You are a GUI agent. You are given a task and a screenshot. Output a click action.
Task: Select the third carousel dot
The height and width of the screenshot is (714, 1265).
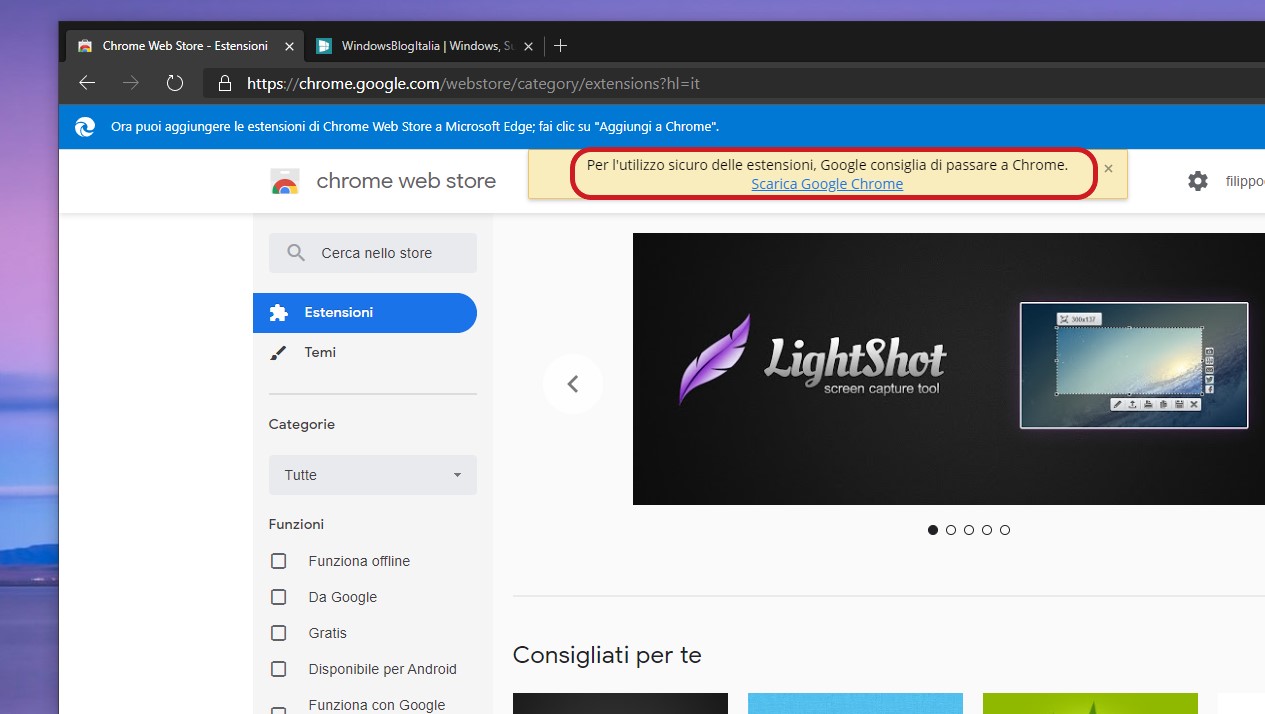pos(969,530)
